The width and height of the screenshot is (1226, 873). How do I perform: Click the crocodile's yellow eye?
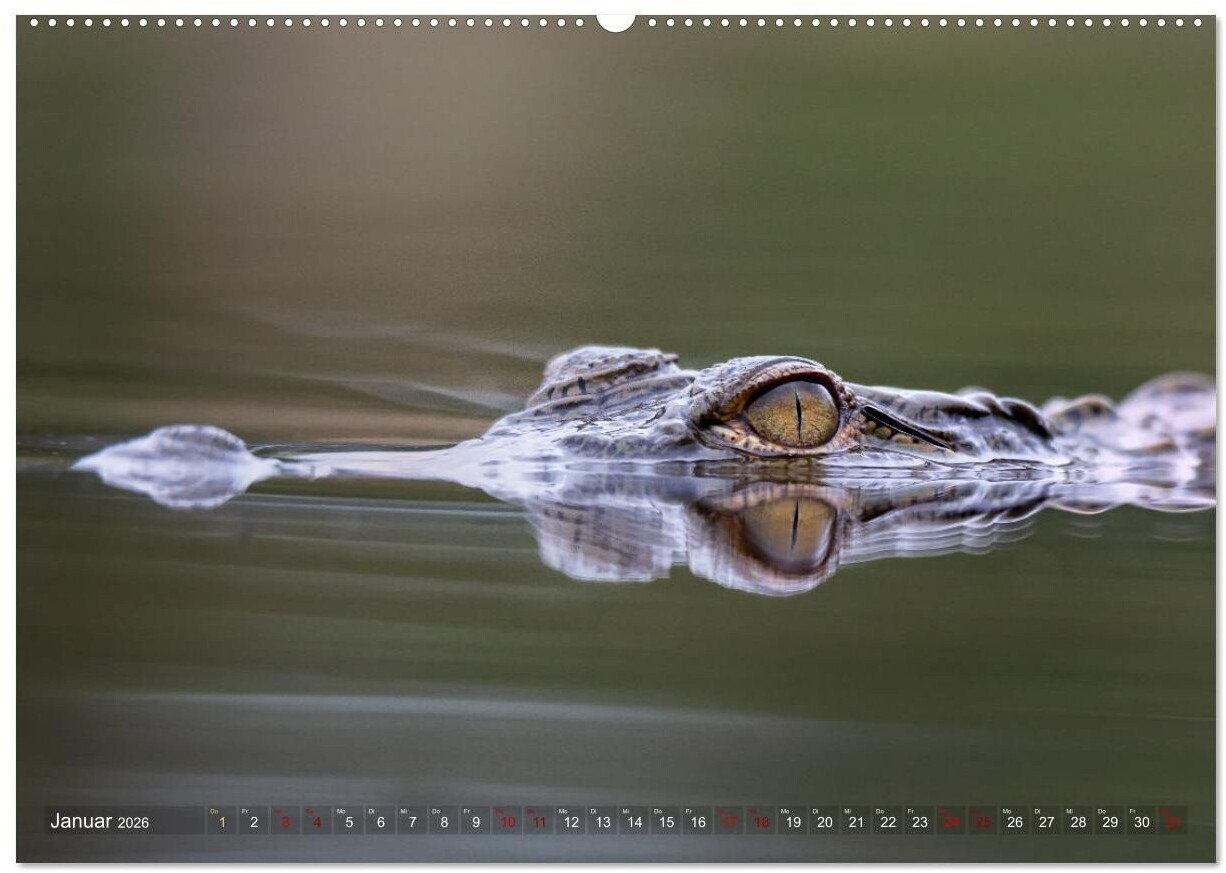pyautogui.click(x=793, y=413)
